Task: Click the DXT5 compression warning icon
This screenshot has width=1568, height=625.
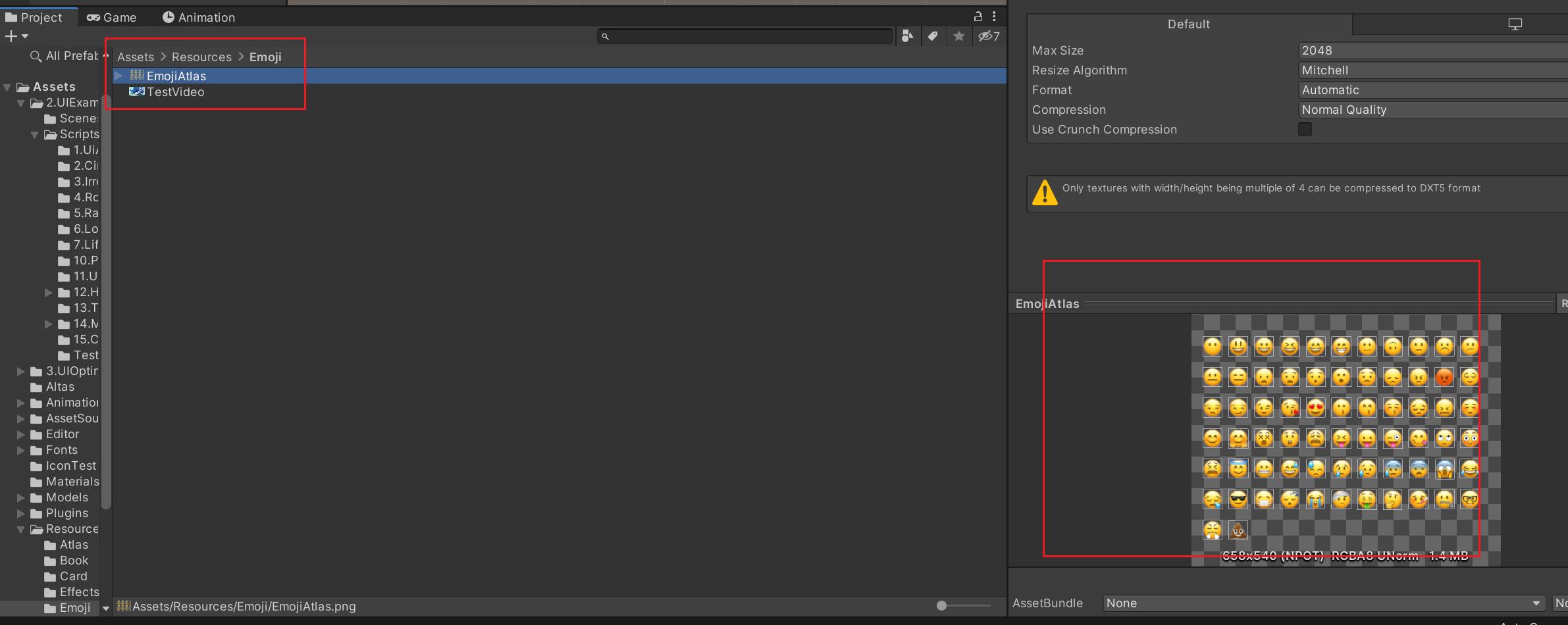Action: (x=1045, y=193)
